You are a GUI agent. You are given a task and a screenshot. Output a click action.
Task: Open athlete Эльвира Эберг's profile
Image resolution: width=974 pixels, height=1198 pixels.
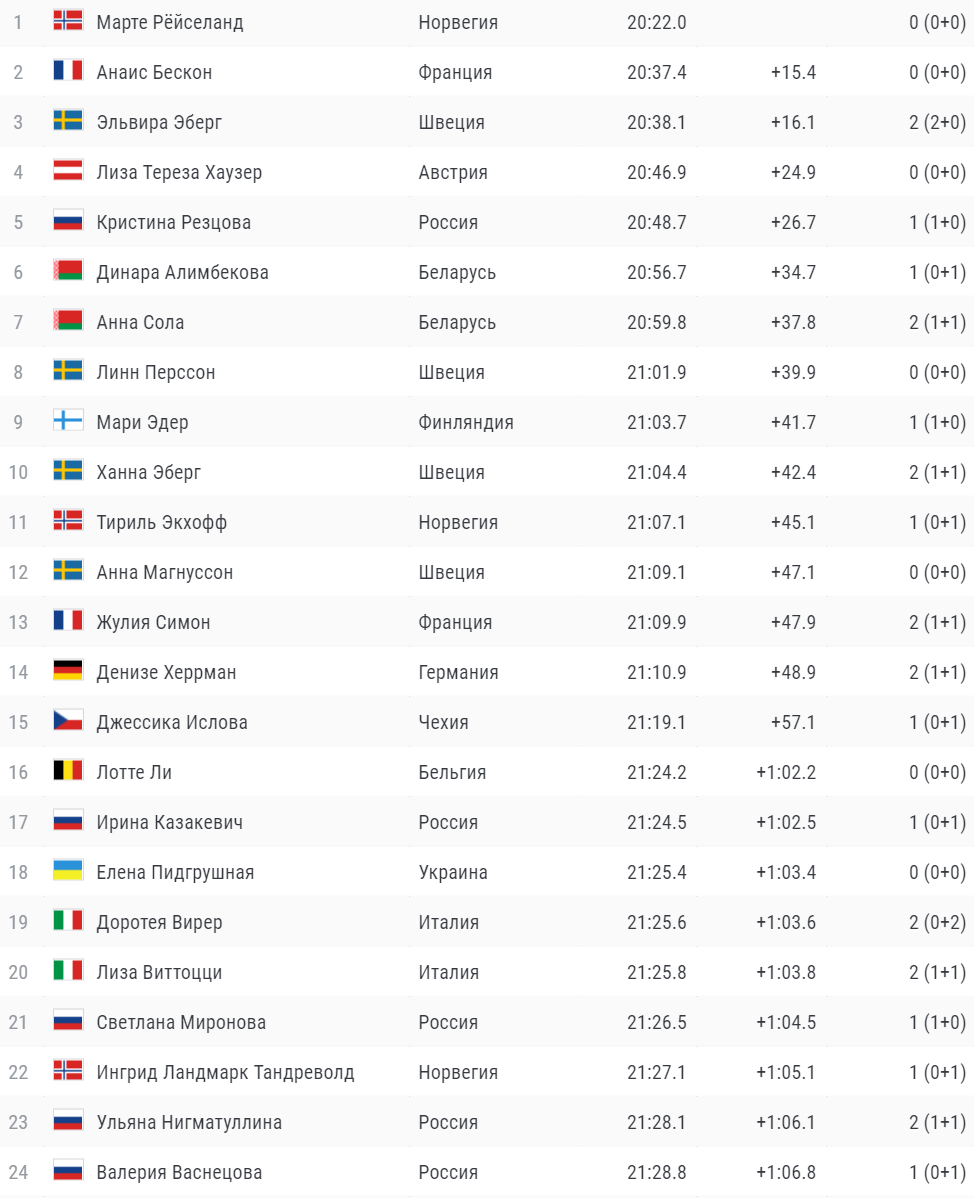[159, 122]
